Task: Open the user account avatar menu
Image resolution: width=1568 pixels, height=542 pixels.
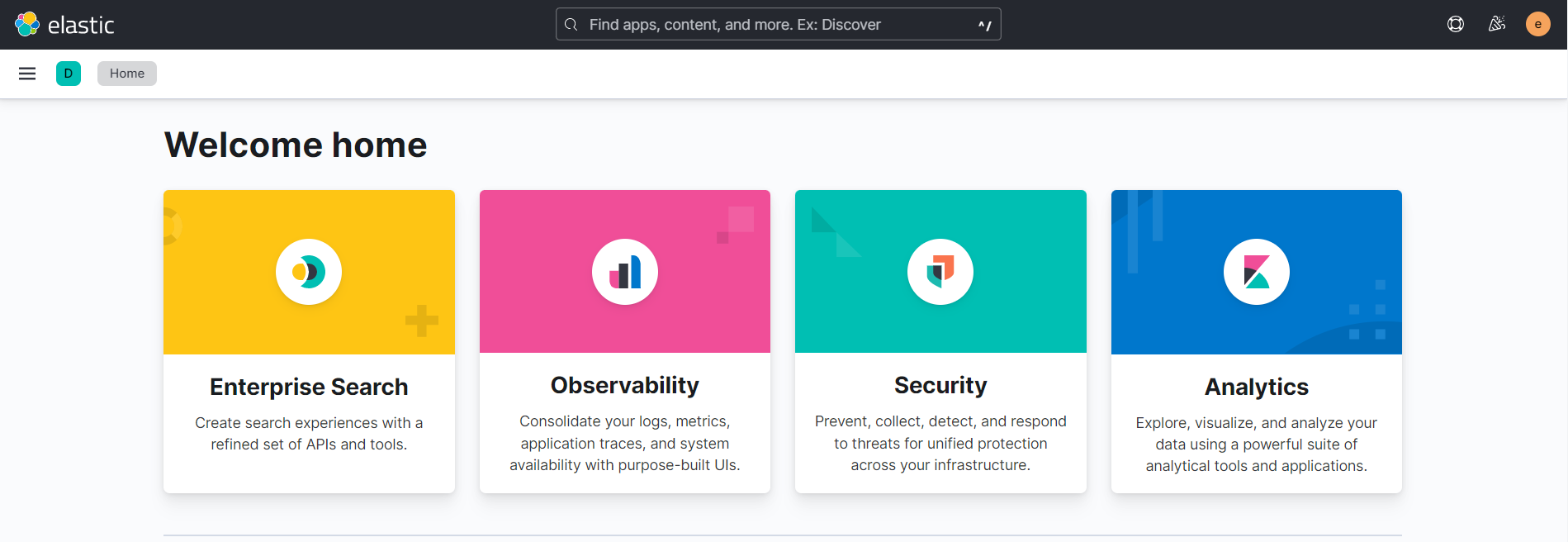Action: (x=1537, y=25)
